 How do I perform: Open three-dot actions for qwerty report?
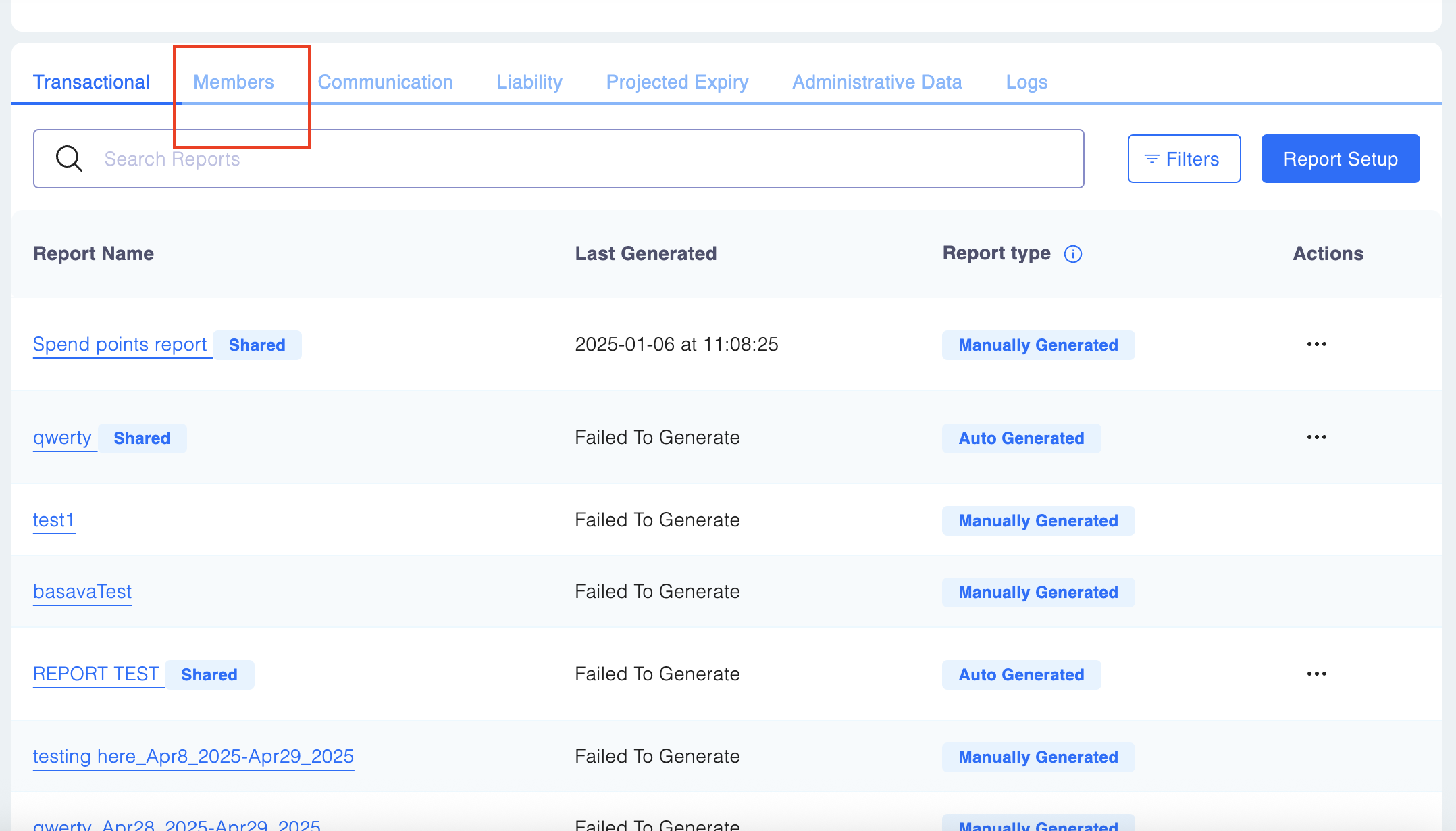pyautogui.click(x=1316, y=438)
